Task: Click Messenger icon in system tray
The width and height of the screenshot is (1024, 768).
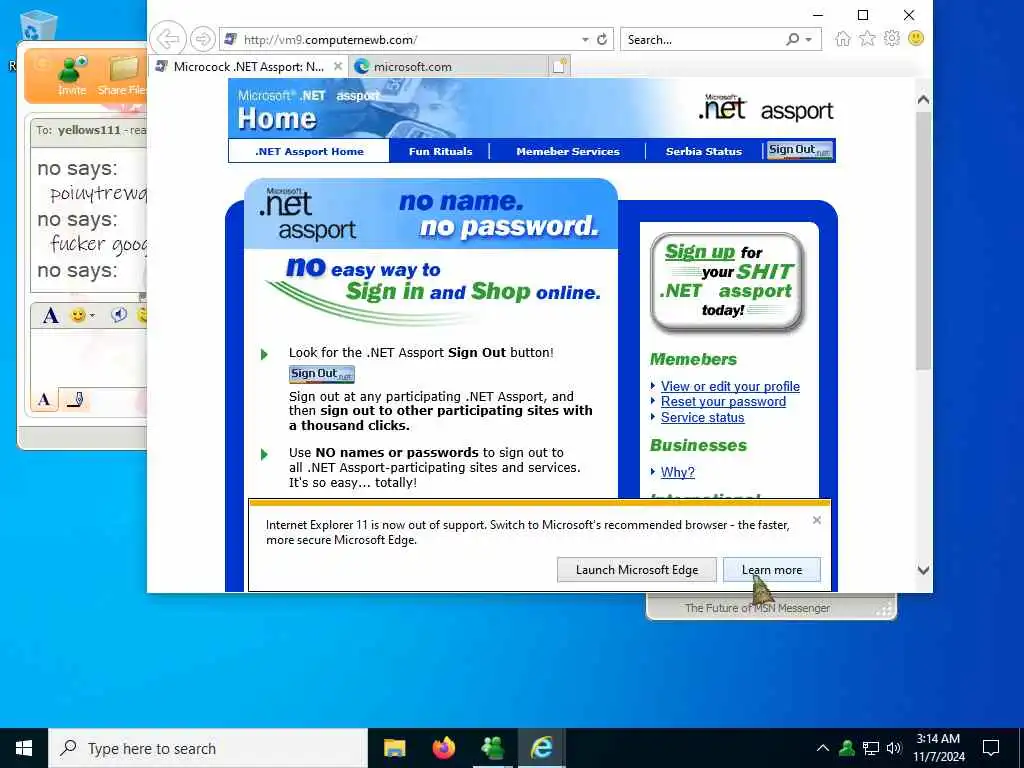Action: [x=847, y=748]
